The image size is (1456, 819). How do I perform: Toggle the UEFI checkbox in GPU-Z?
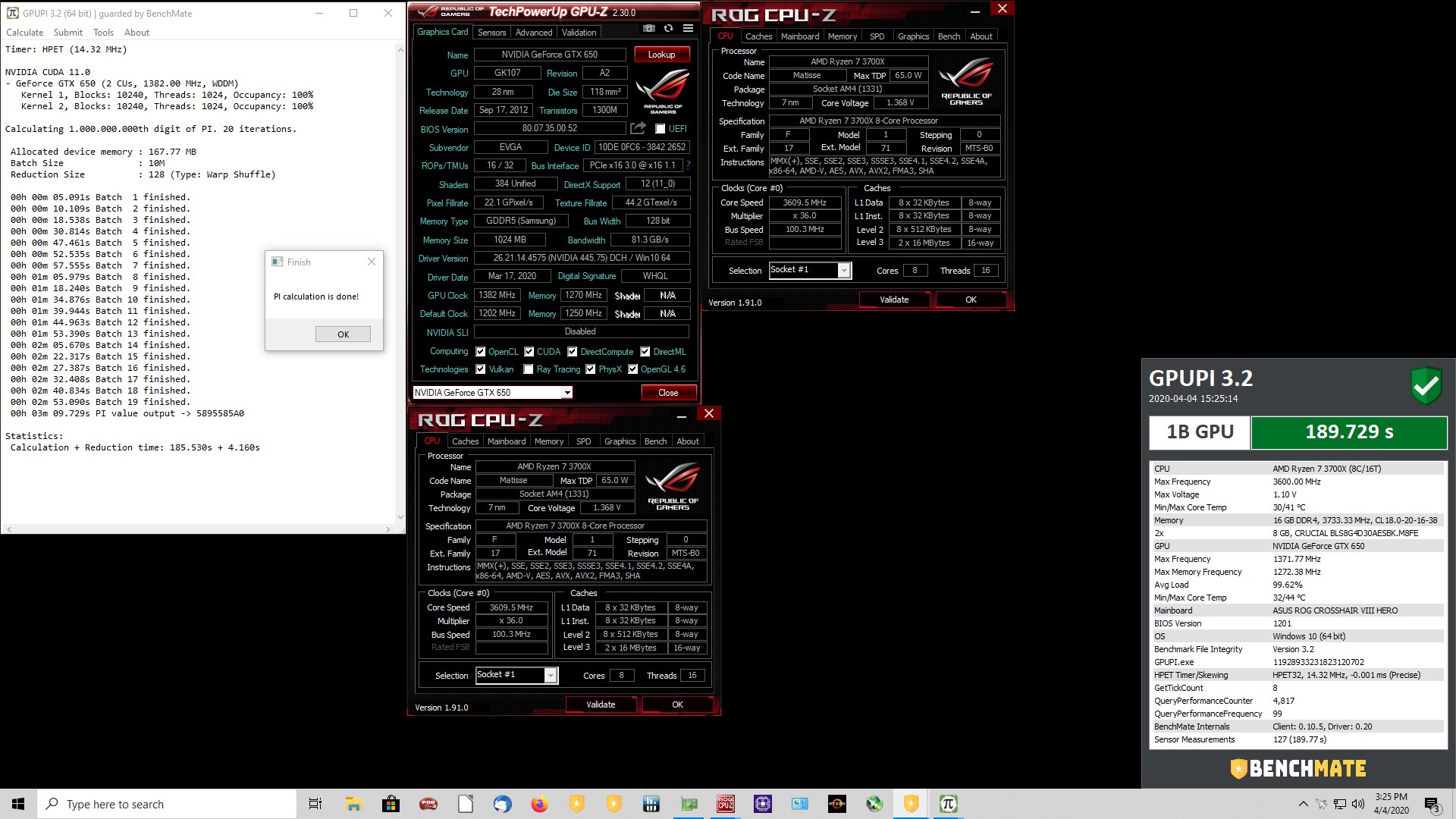point(660,129)
